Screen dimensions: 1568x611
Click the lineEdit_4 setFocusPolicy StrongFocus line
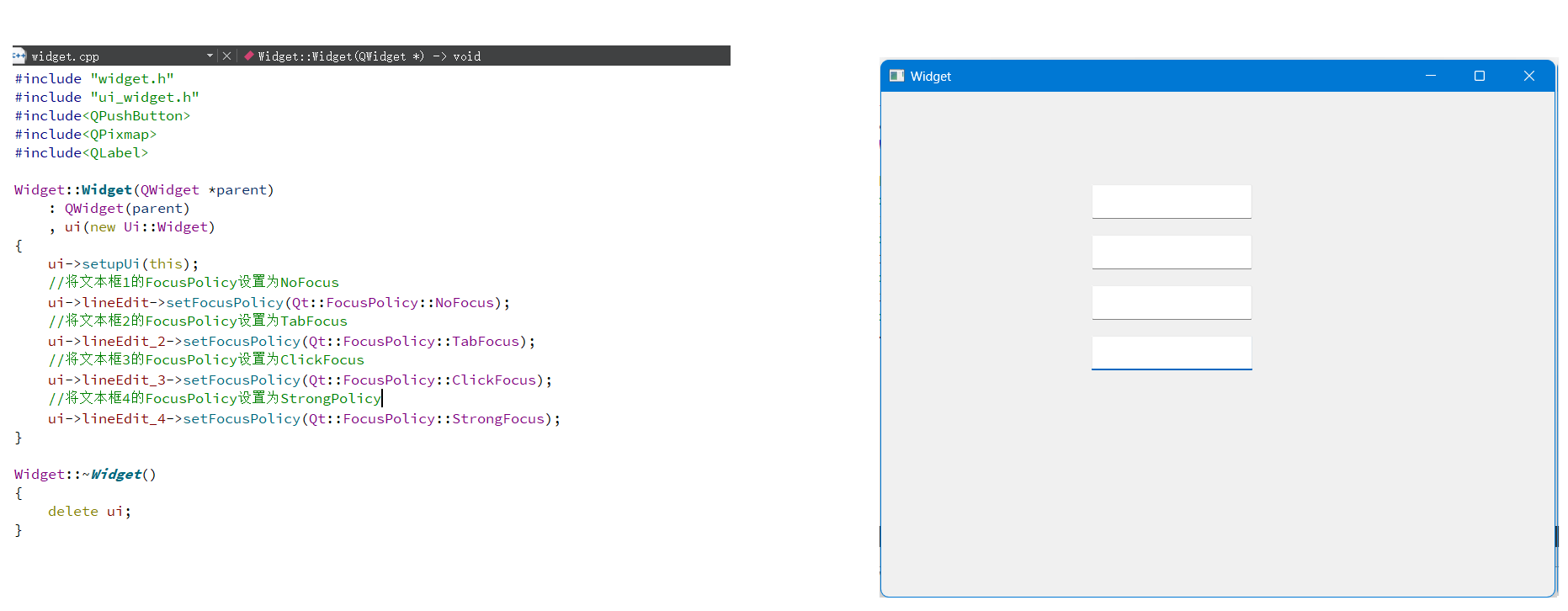point(305,419)
